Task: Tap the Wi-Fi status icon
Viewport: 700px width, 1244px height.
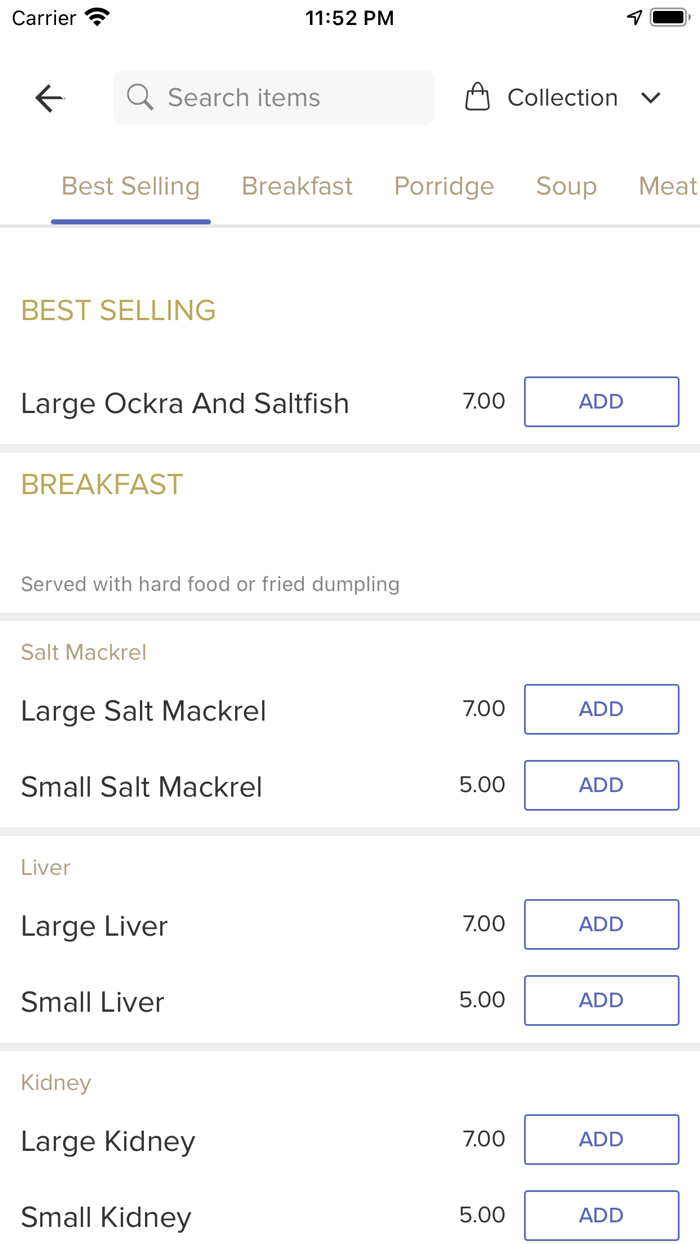Action: coord(97,18)
